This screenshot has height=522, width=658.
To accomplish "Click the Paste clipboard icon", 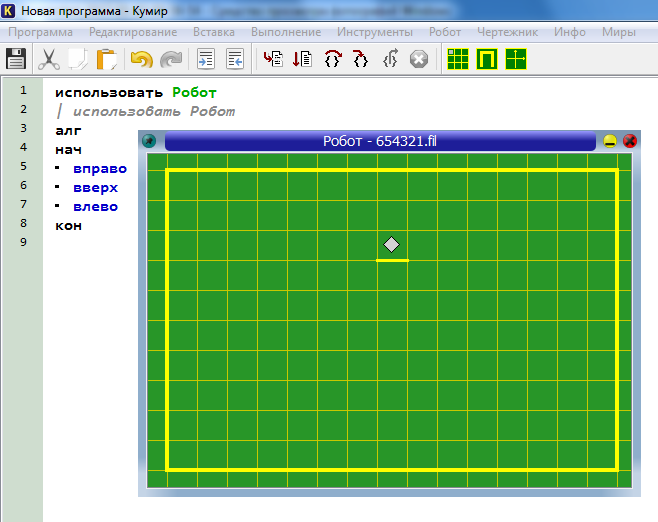I will pos(107,59).
